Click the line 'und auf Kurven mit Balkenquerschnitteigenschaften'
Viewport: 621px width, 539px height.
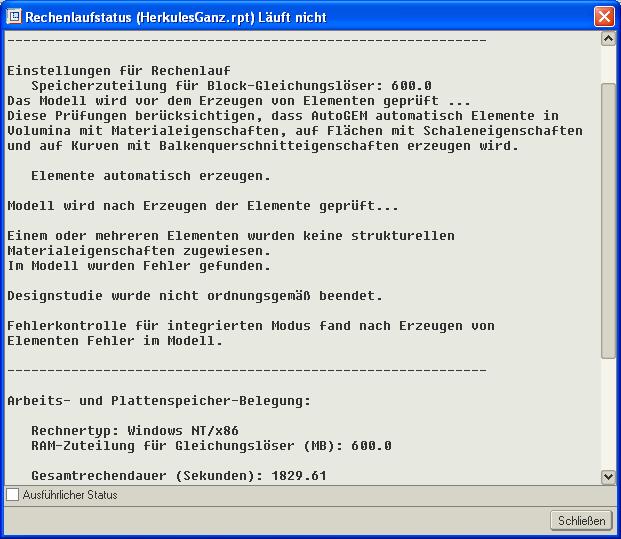point(263,146)
